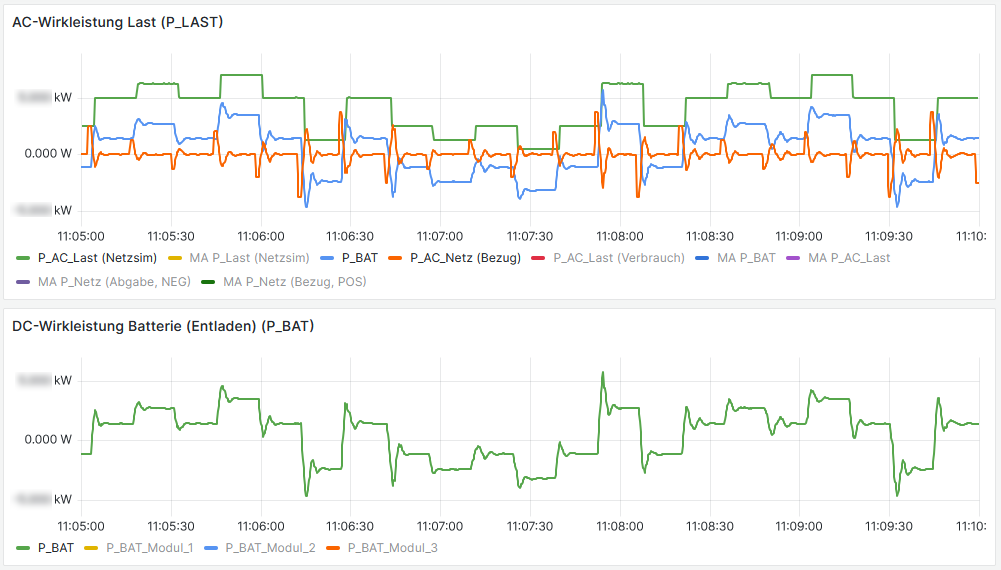The width and height of the screenshot is (1001, 570).
Task: Open the DC-Wirkleistung Batterie (Entladen) panel menu
Action: point(163,326)
